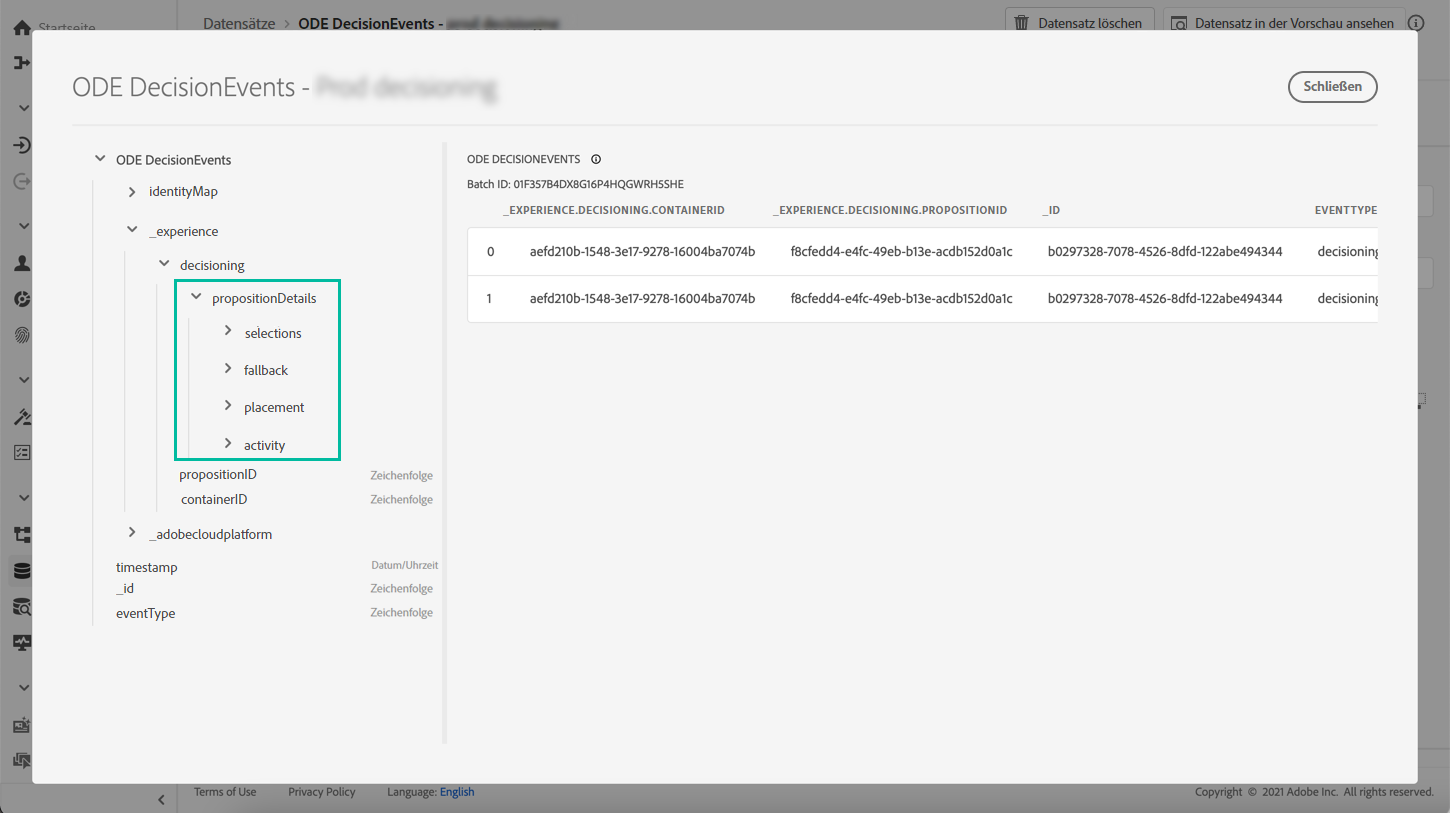The image size is (1450, 813).
Task: Click row 1 _ID value b0297328
Action: [x=1165, y=299]
